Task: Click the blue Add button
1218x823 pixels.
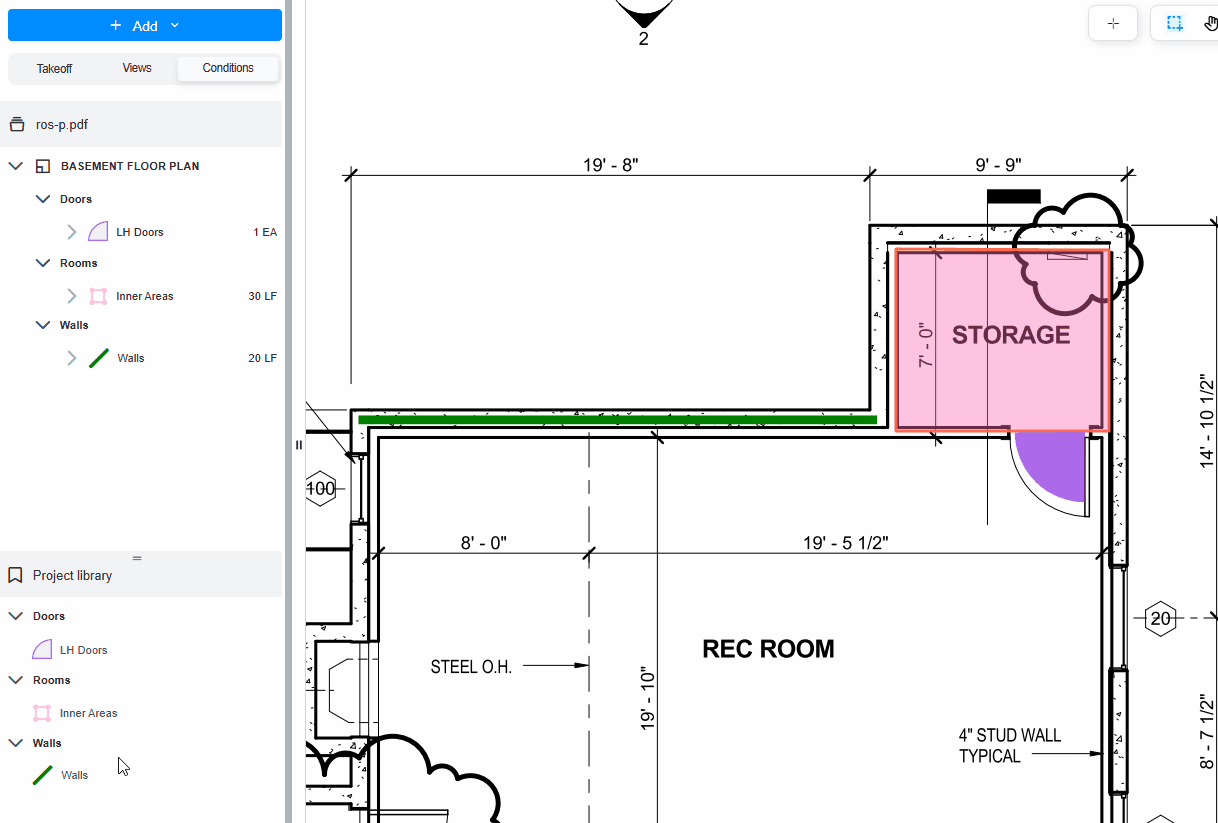Action: click(x=145, y=25)
